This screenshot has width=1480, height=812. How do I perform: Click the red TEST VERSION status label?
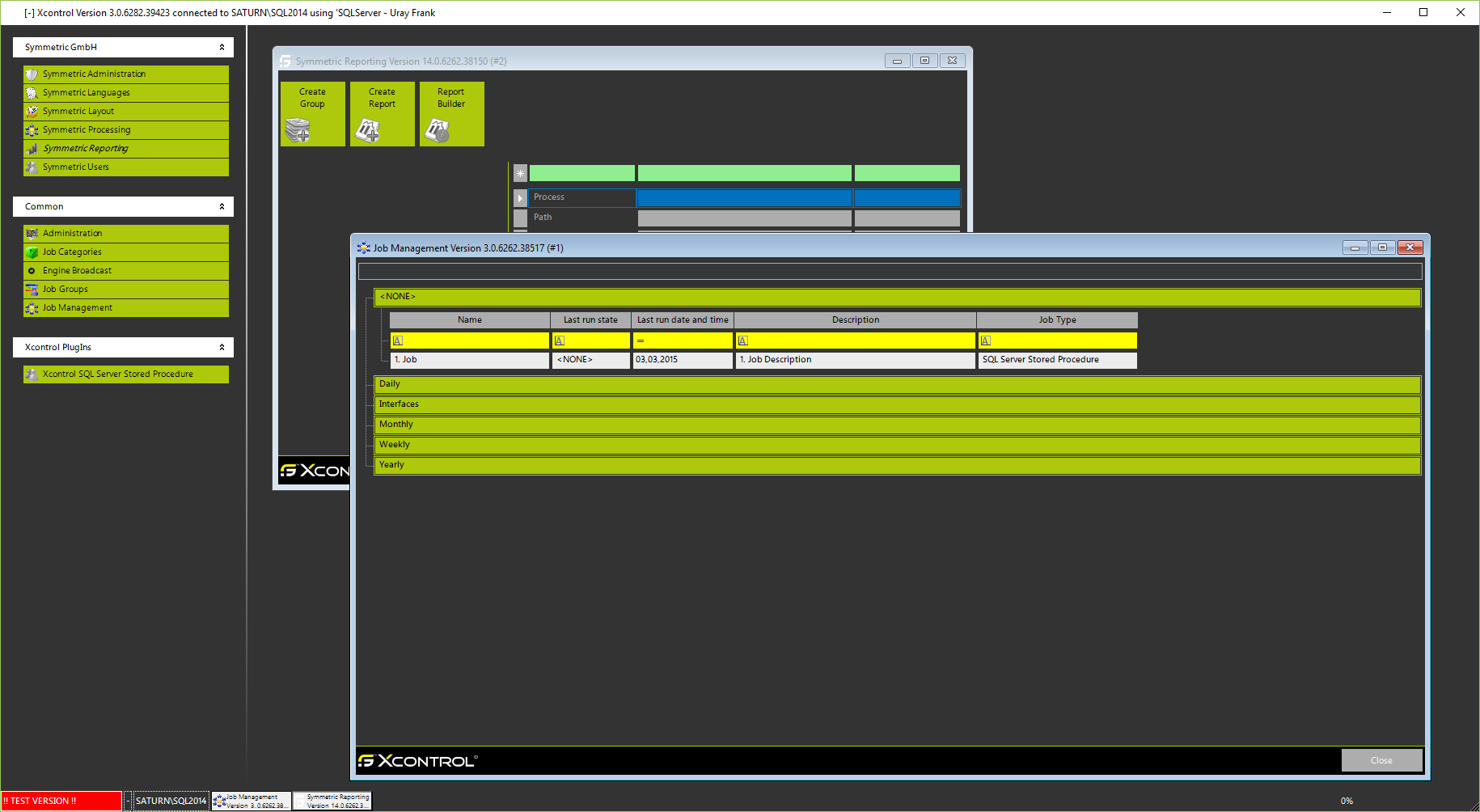[61, 801]
